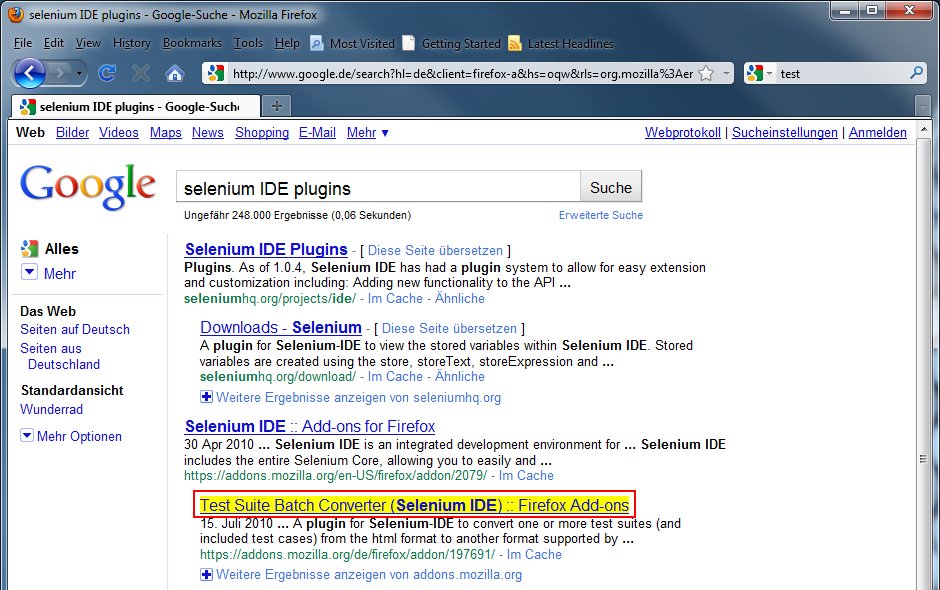Viewport: 940px width, 590px height.
Task: Click the Anmelden link
Action: tap(878, 133)
